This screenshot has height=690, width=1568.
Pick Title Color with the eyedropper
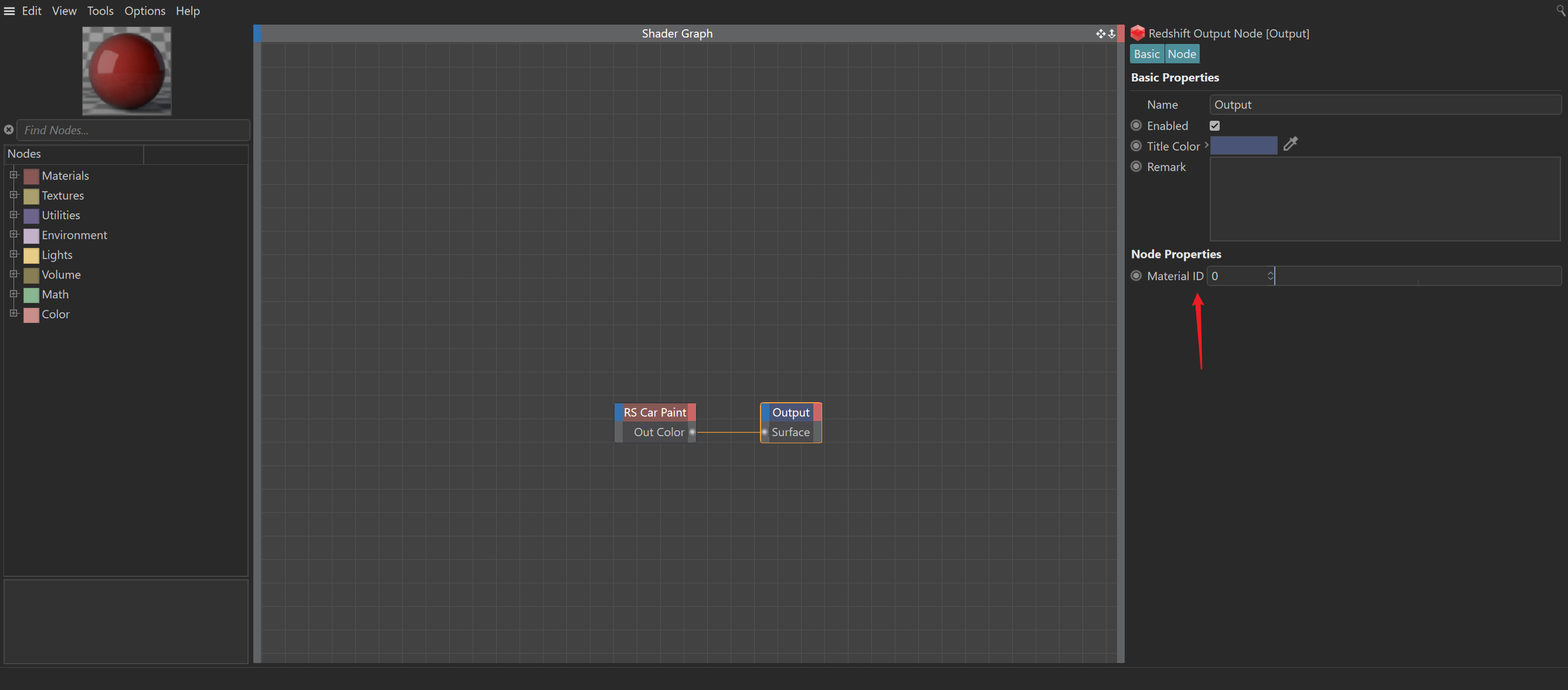coord(1290,144)
